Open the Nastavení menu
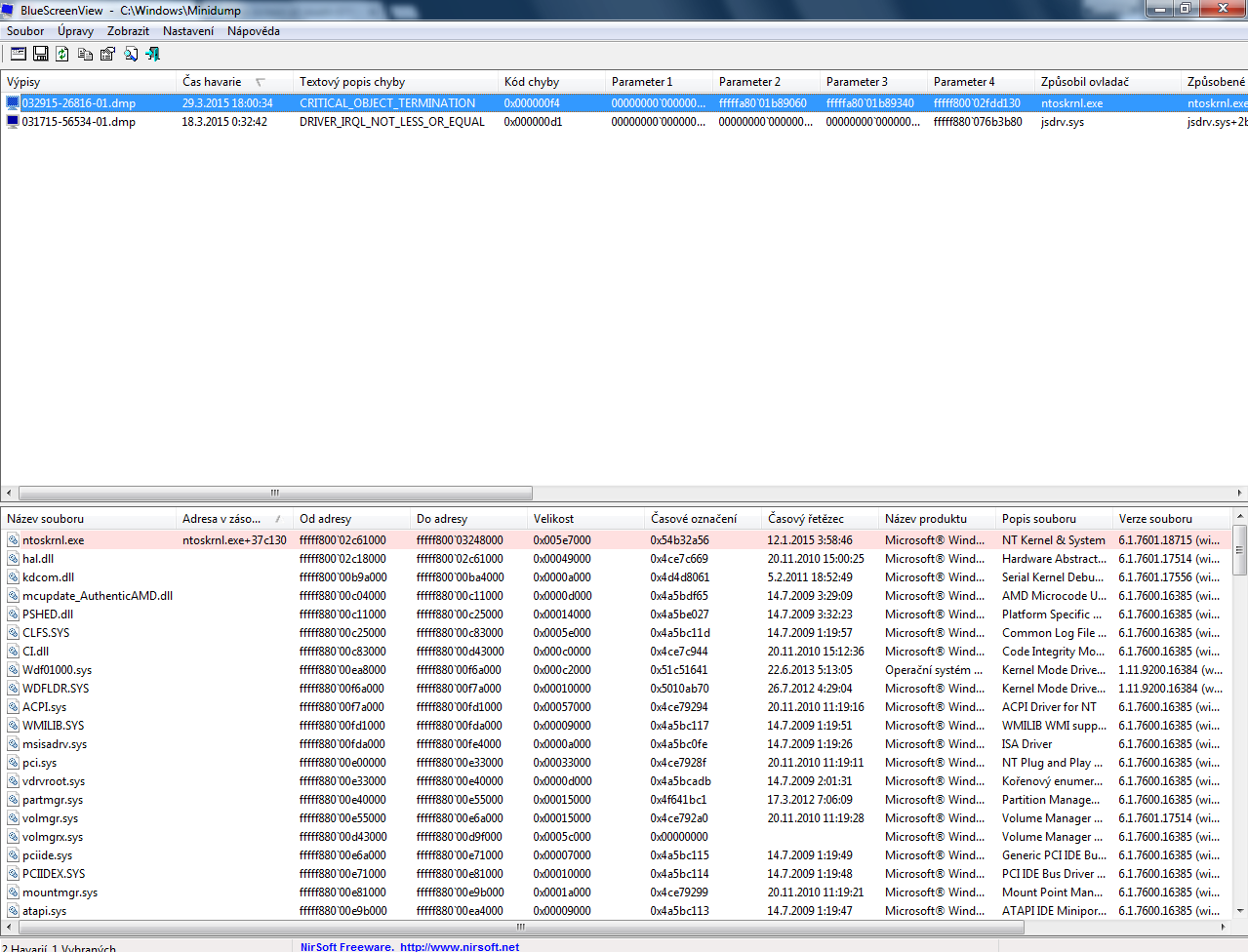The width and height of the screenshot is (1248, 952). 188,31
